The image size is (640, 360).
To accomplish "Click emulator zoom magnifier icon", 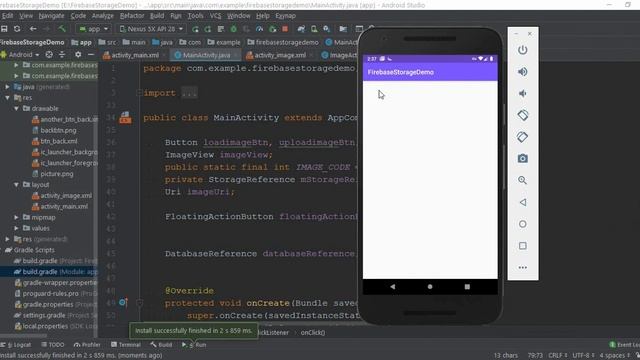I will (522, 180).
